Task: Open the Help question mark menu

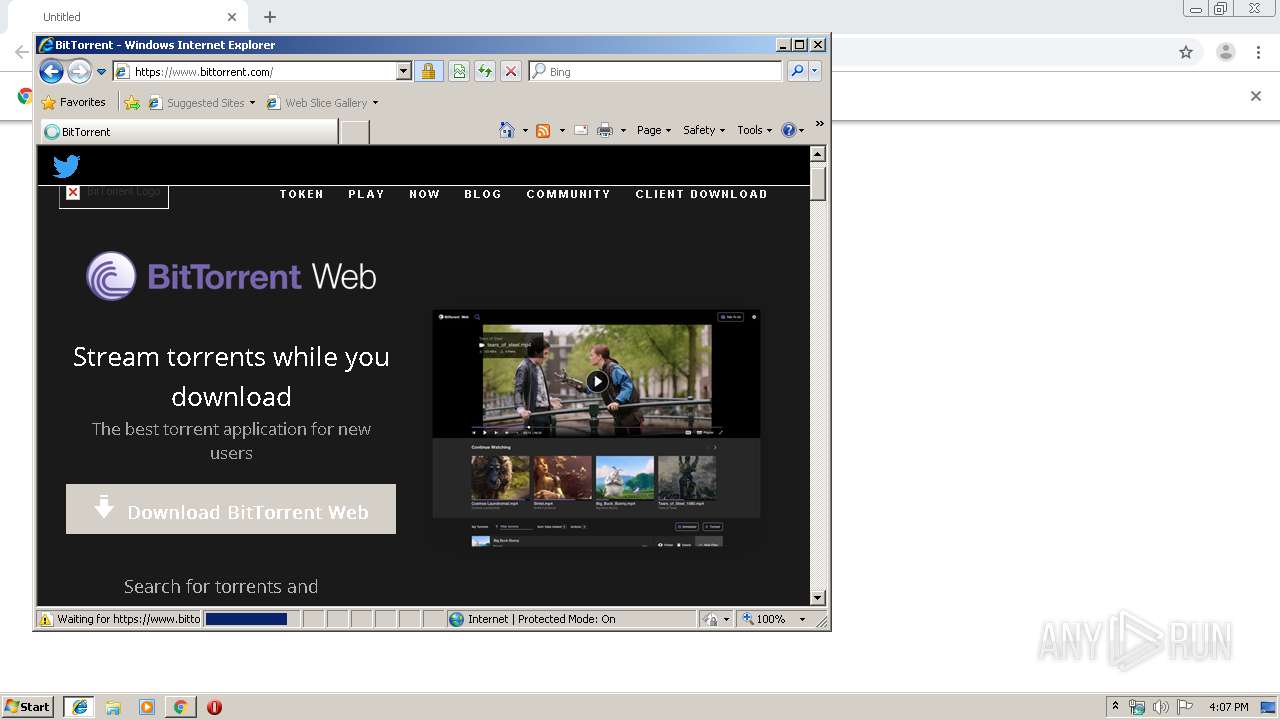Action: (792, 130)
